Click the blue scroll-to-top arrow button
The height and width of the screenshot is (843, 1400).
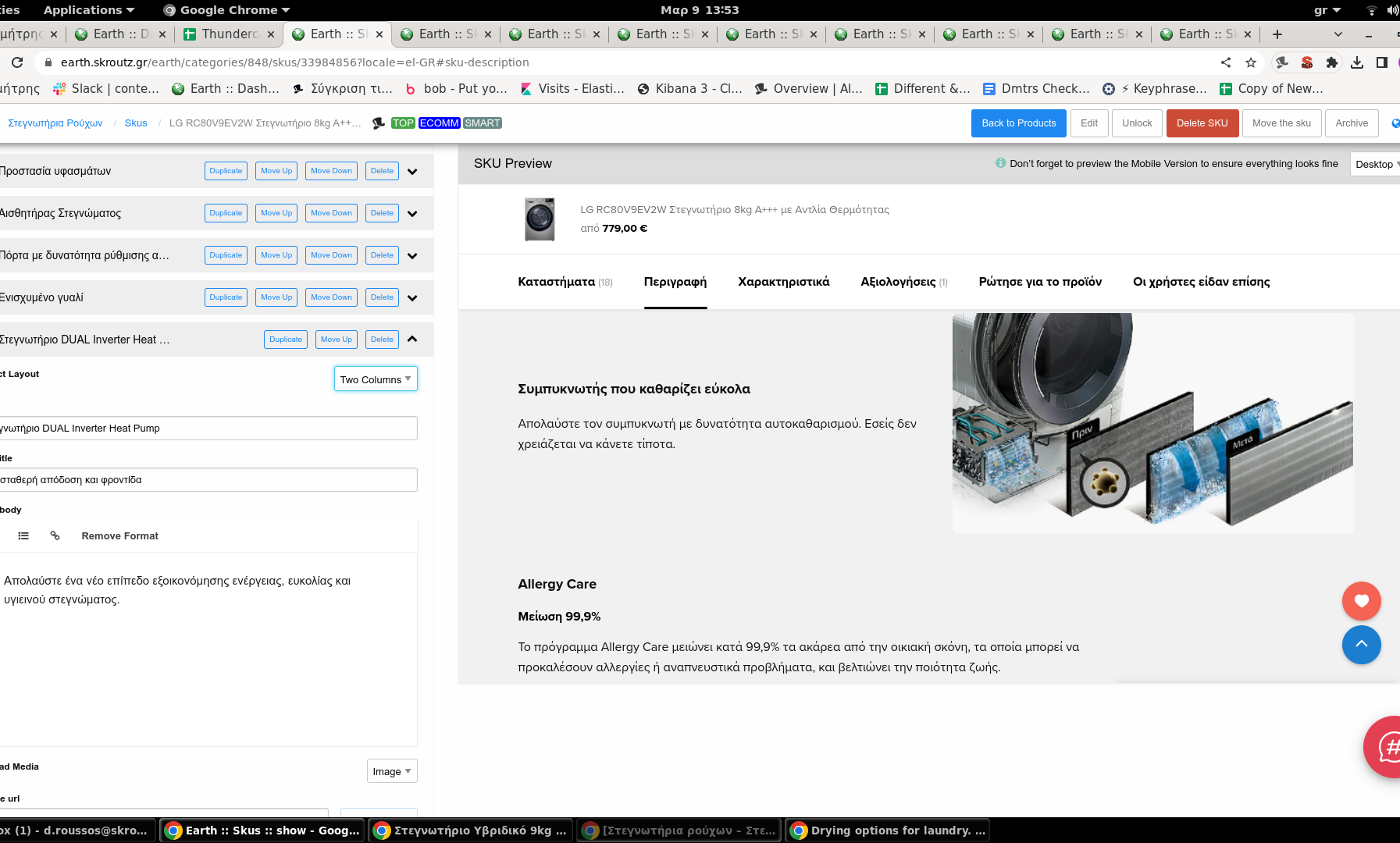pos(1362,645)
